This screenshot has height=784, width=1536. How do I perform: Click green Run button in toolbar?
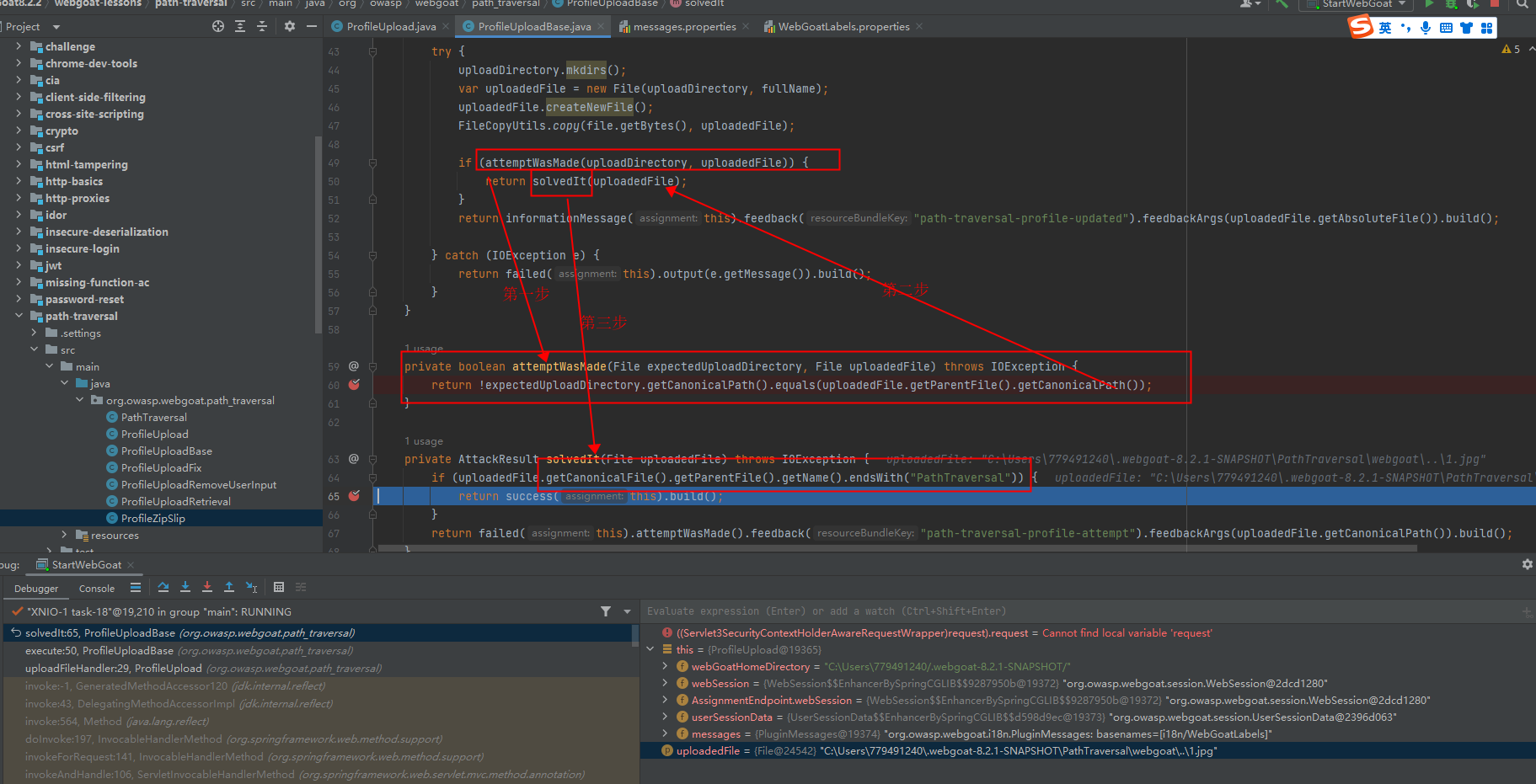click(1429, 4)
